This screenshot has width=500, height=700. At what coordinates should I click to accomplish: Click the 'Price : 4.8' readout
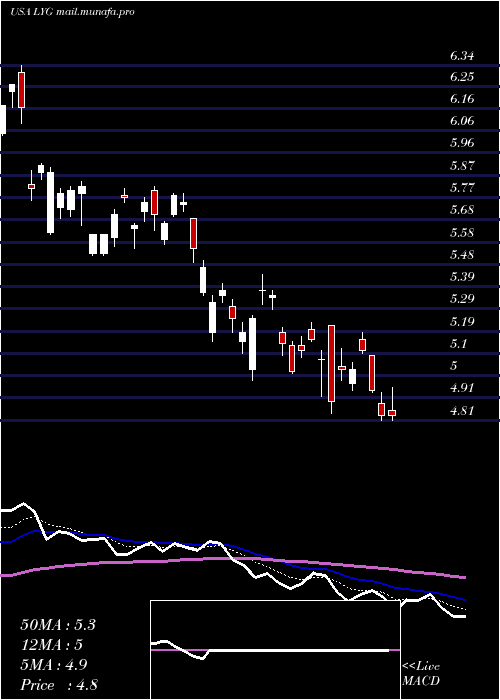(59, 685)
